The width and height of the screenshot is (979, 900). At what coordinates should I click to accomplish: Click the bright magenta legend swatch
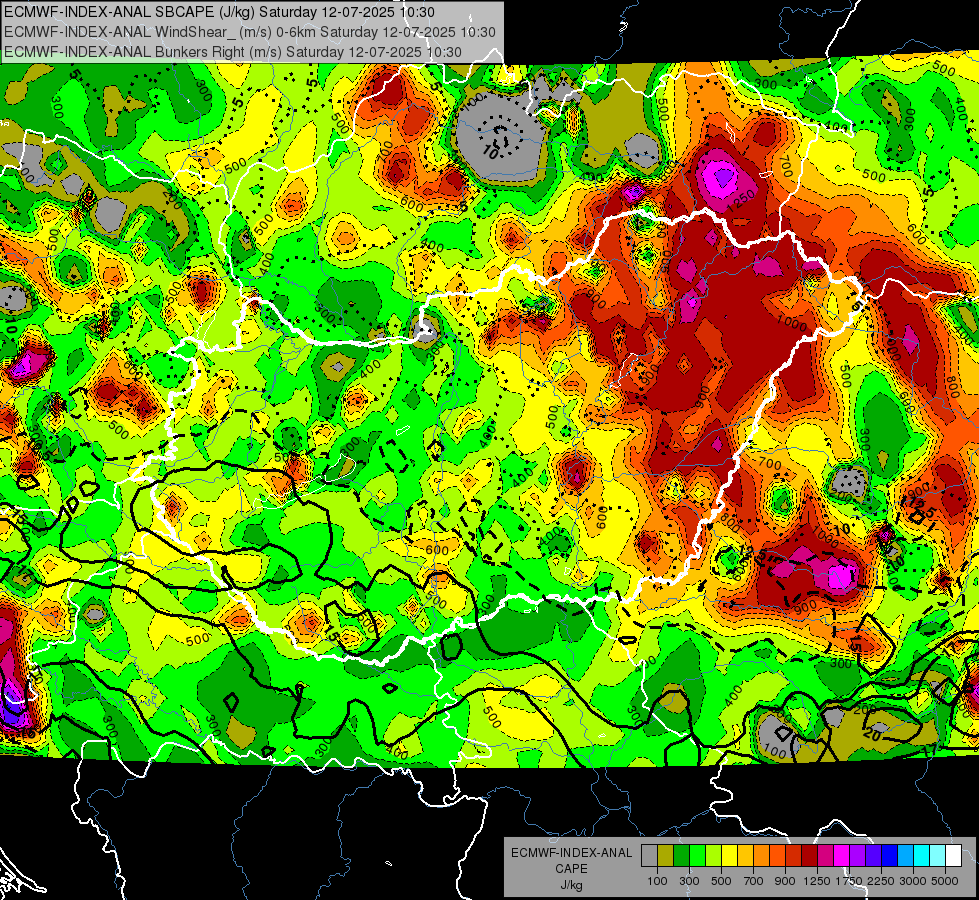pyautogui.click(x=842, y=855)
